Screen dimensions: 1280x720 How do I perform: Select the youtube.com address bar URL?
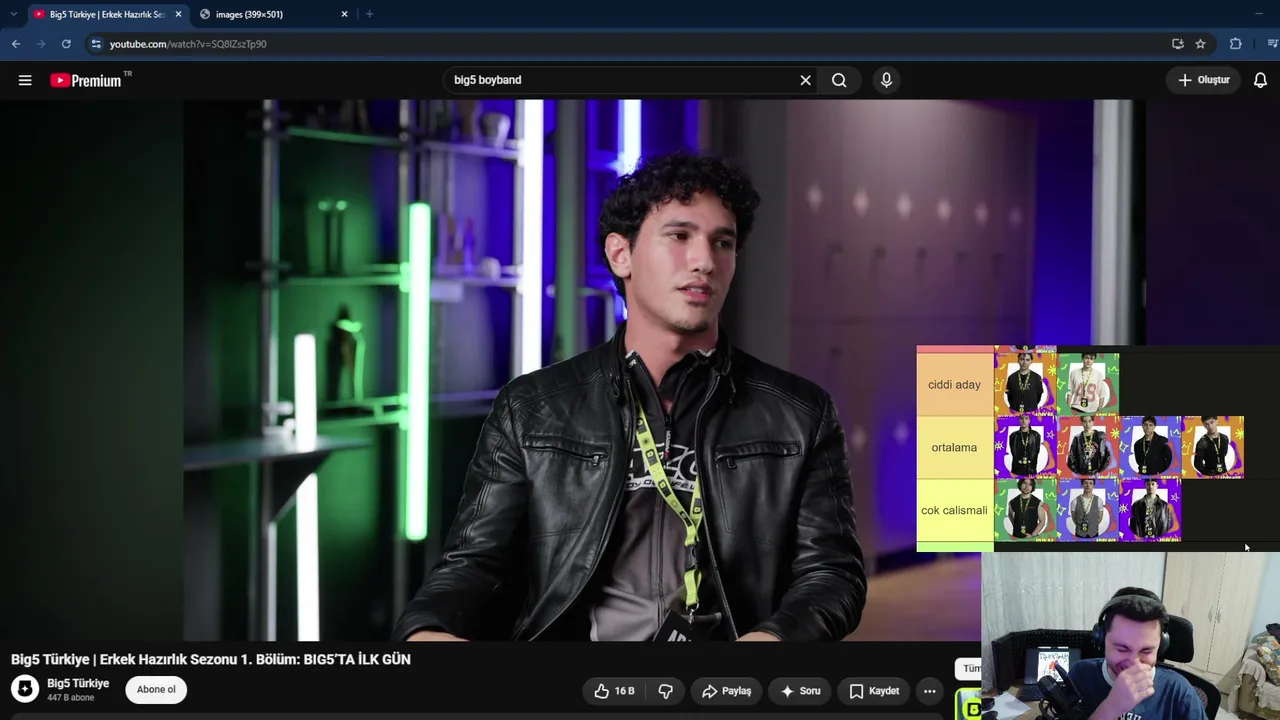[x=188, y=44]
